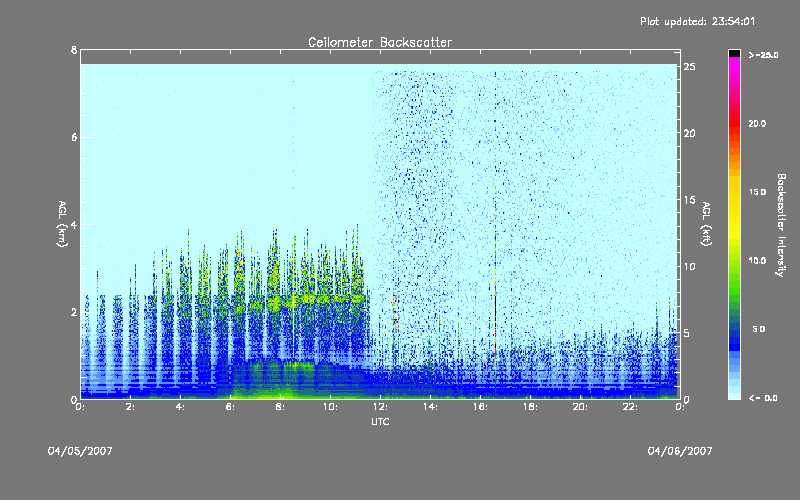Click the start date 04/05/2007 label

(80, 451)
